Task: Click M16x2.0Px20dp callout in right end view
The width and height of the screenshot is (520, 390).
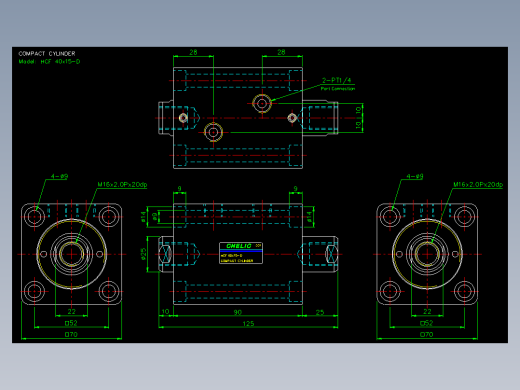Action: (478, 184)
